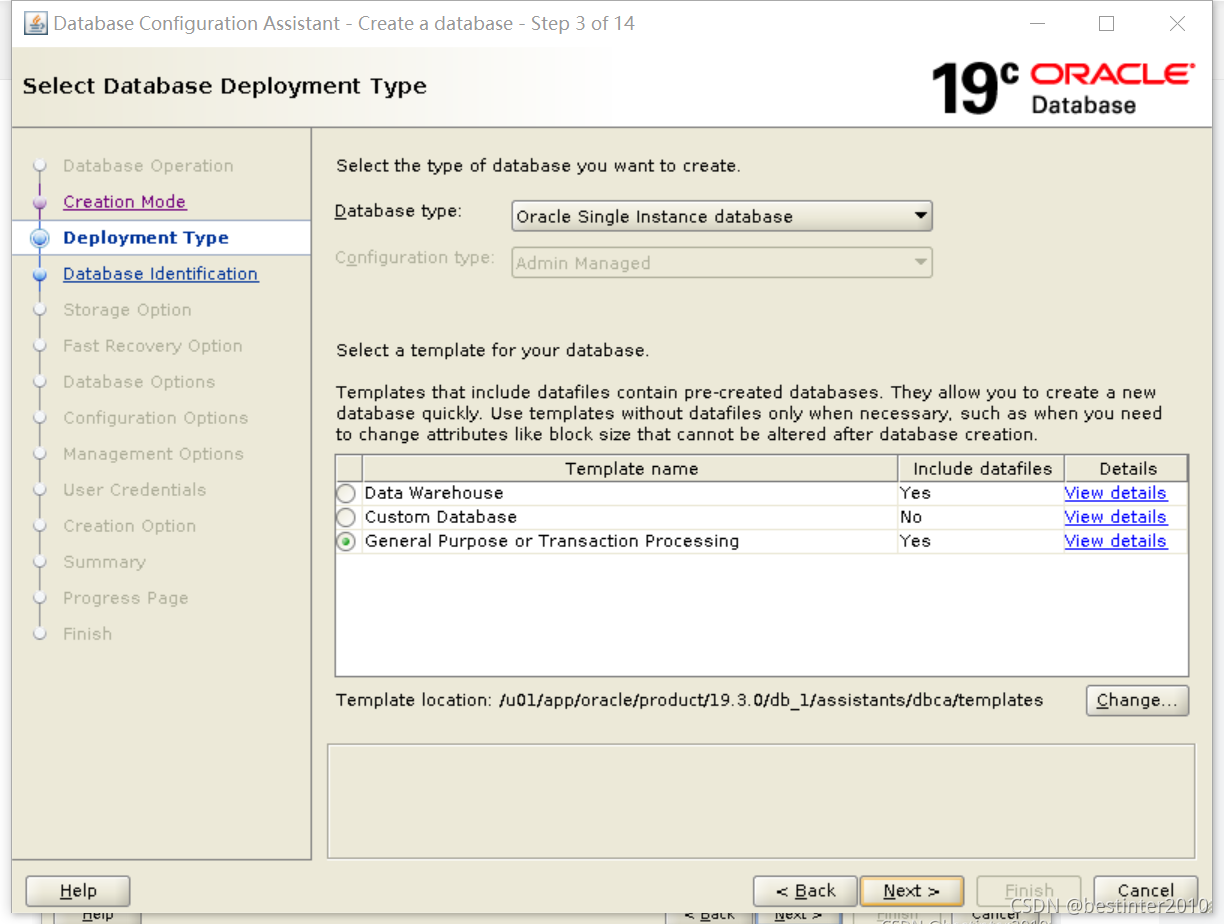
Task: Click the Help button
Action: click(78, 891)
